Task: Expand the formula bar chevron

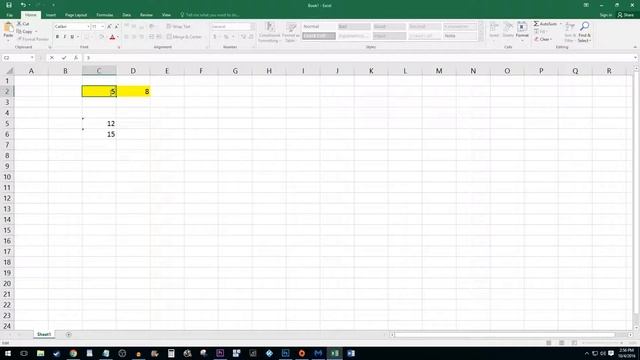Action: click(635, 58)
